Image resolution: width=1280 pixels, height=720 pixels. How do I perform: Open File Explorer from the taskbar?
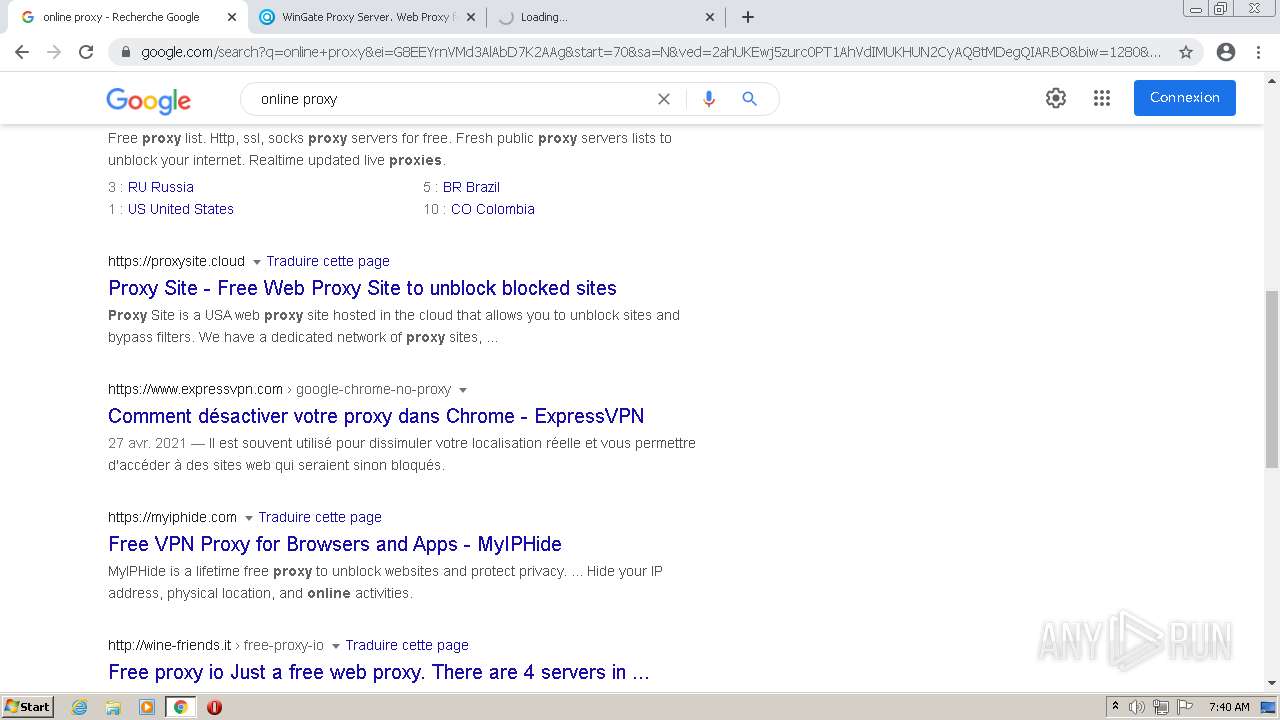pyautogui.click(x=113, y=707)
